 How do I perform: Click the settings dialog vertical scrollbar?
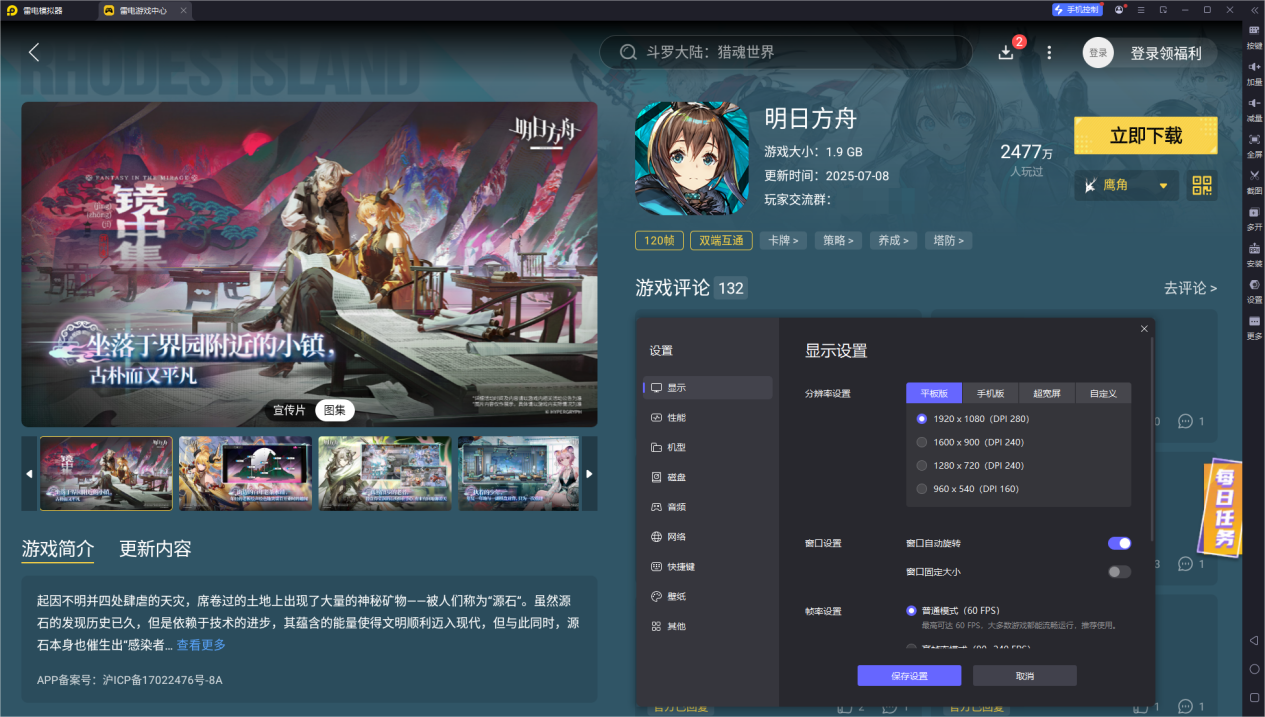pos(1153,440)
